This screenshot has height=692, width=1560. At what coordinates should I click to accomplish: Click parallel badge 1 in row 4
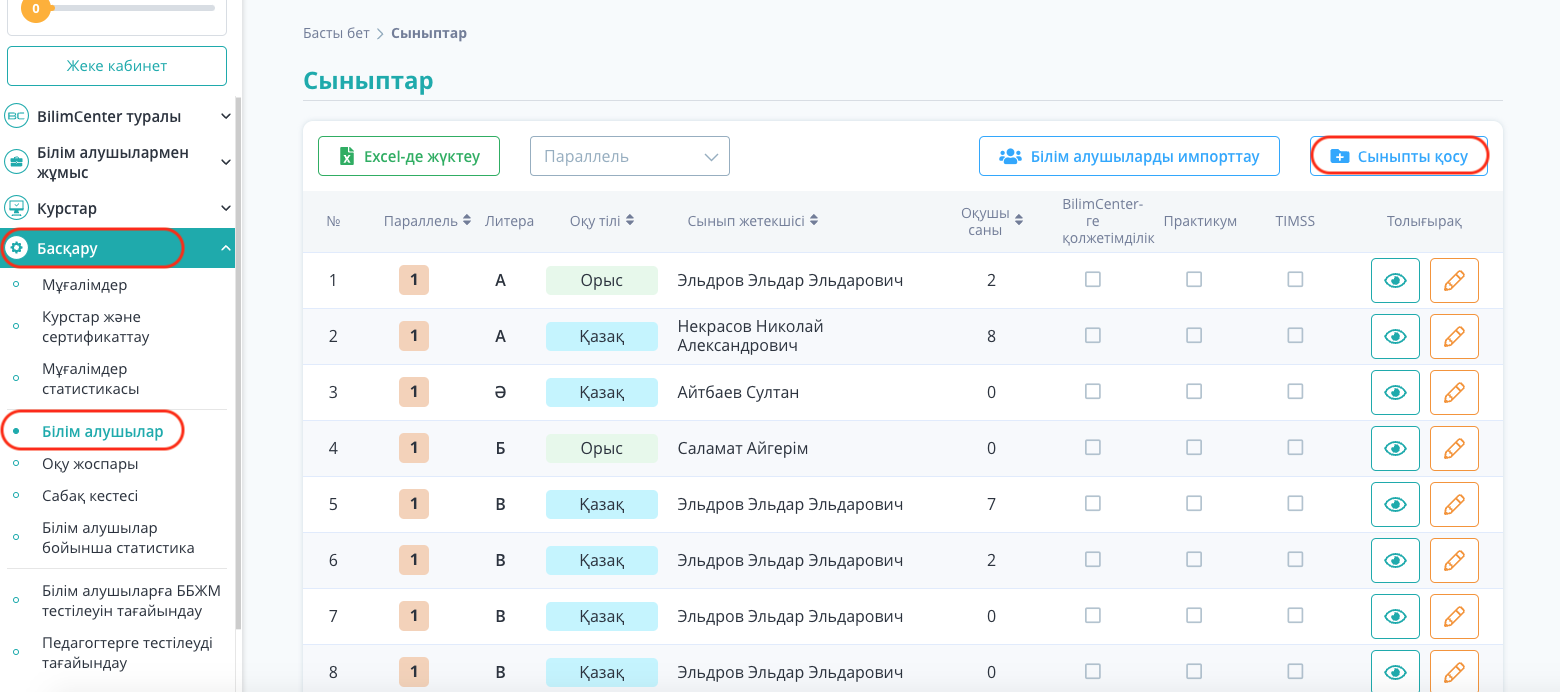tap(414, 448)
